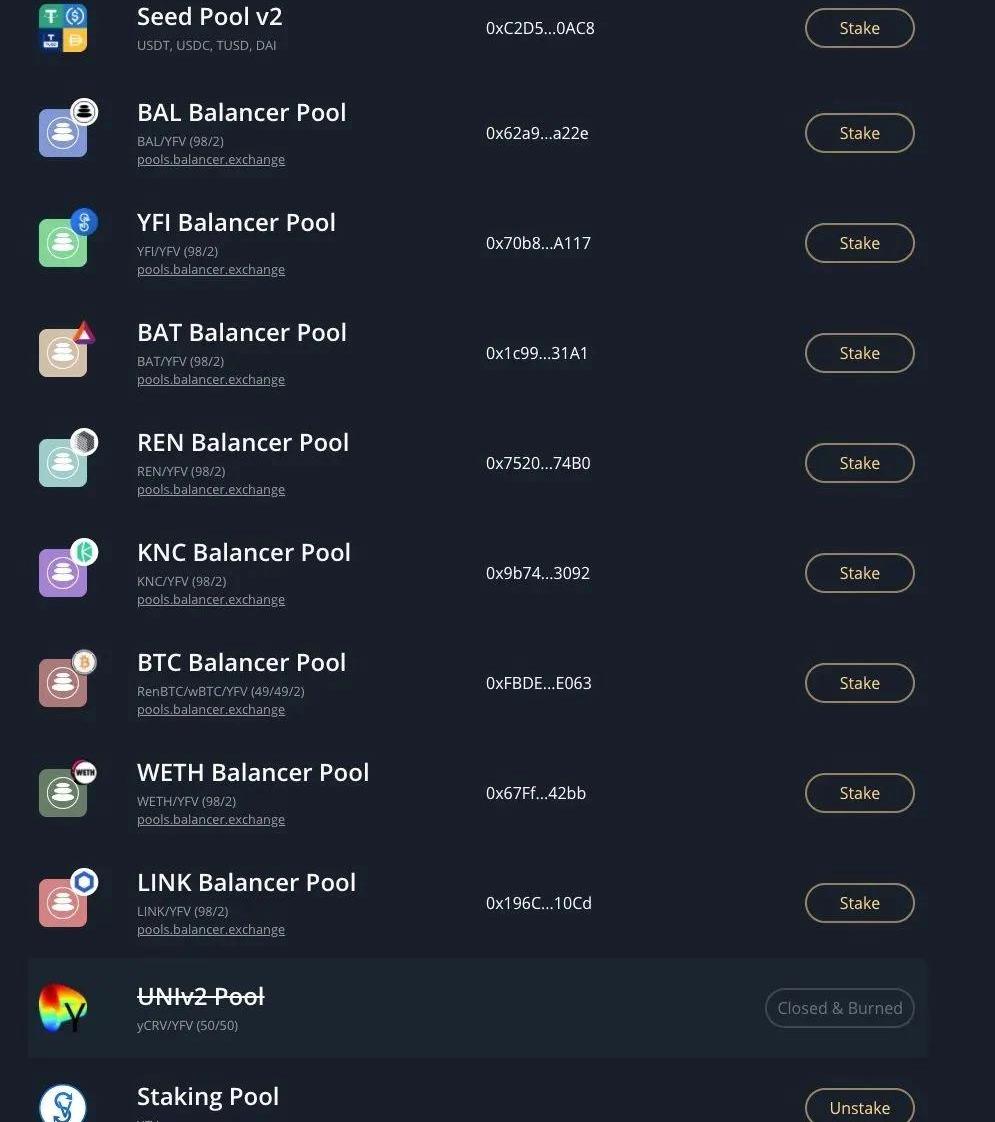Viewport: 995px width, 1122px height.
Task: Click the Closed & Burned button
Action: click(x=839, y=1008)
